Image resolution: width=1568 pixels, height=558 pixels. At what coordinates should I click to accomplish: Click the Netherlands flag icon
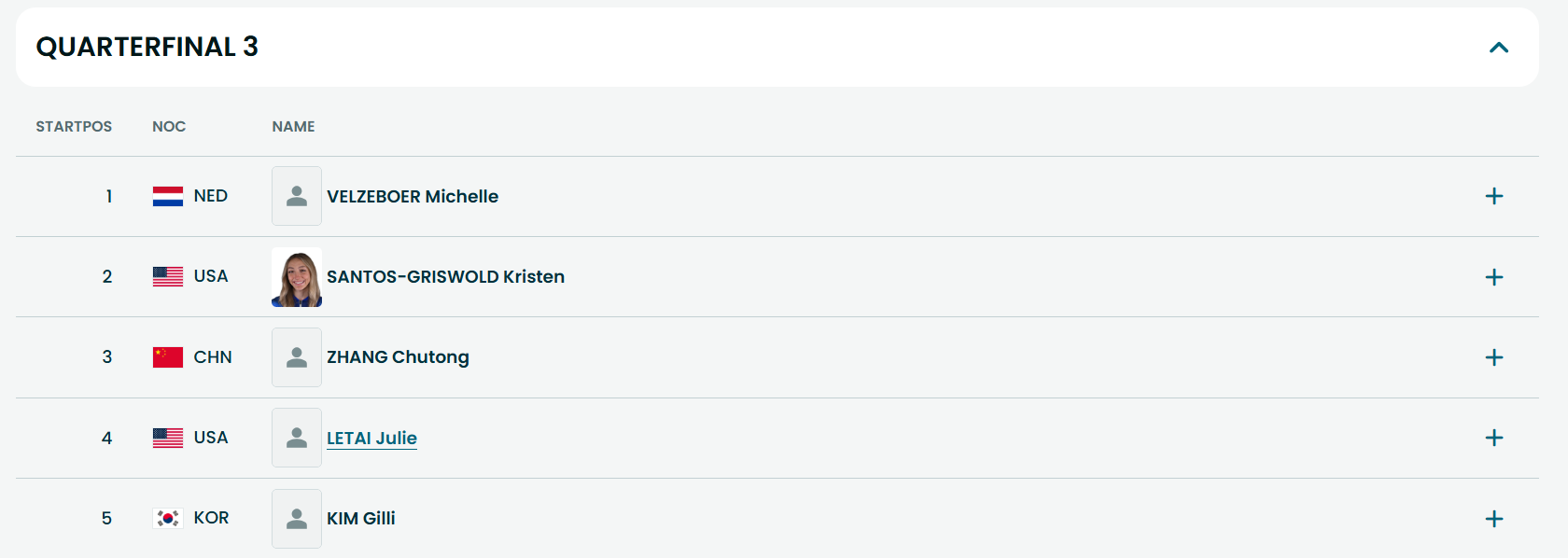point(168,196)
